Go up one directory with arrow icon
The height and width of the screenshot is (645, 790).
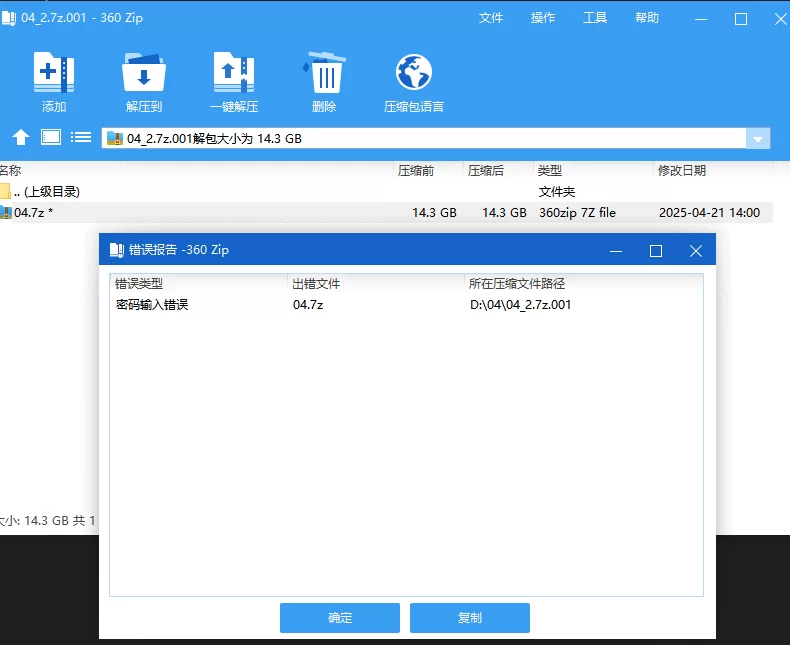pyautogui.click(x=21, y=137)
